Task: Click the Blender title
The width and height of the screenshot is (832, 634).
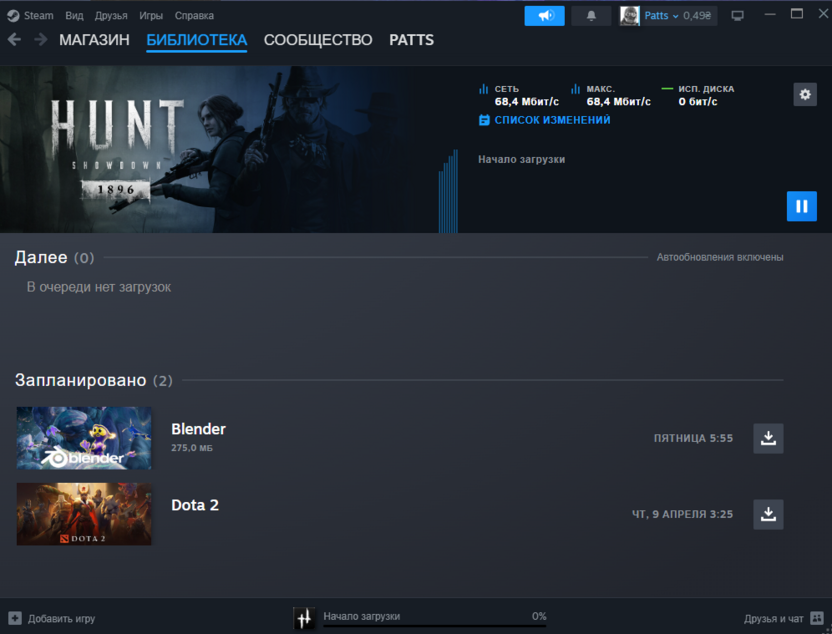Action: [x=198, y=429]
